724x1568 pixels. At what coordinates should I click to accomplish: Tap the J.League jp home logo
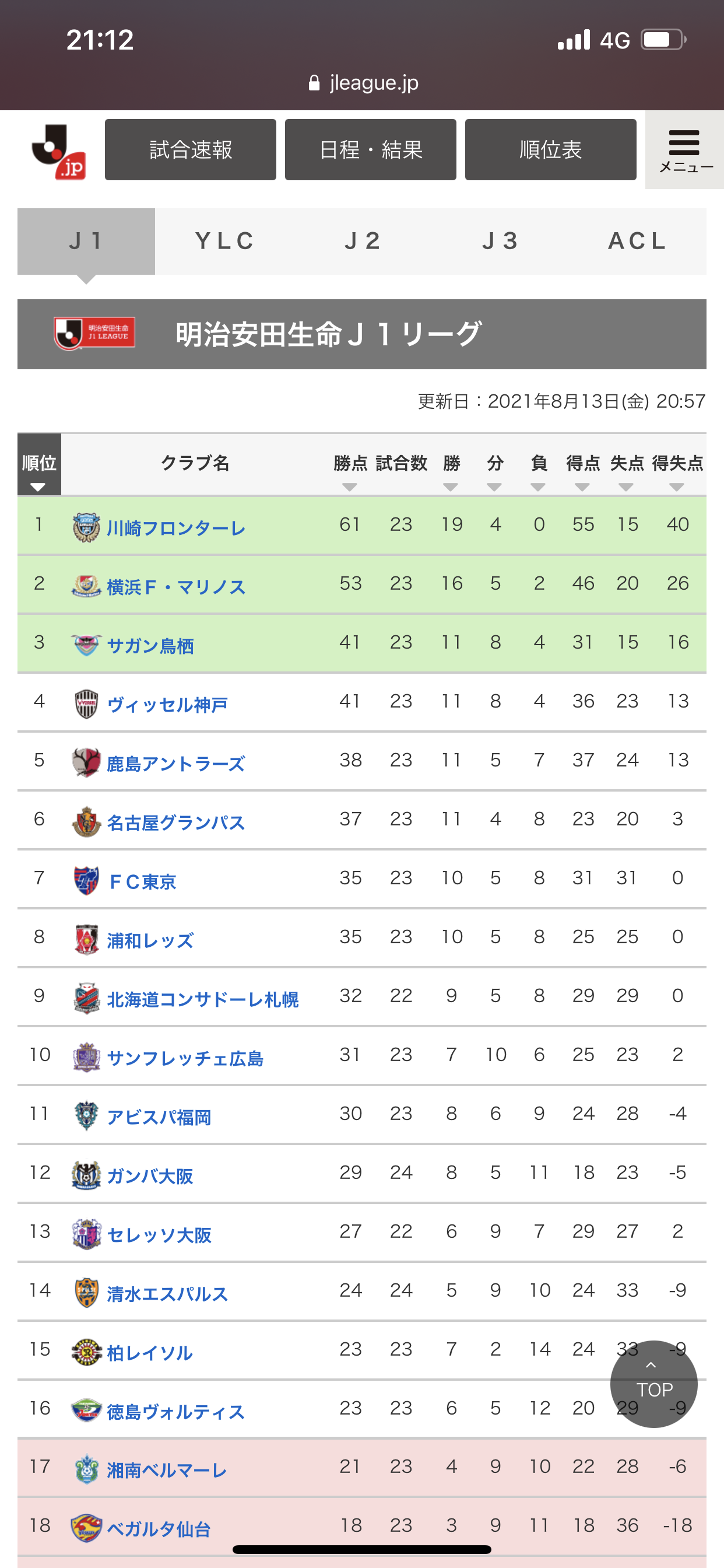point(58,151)
